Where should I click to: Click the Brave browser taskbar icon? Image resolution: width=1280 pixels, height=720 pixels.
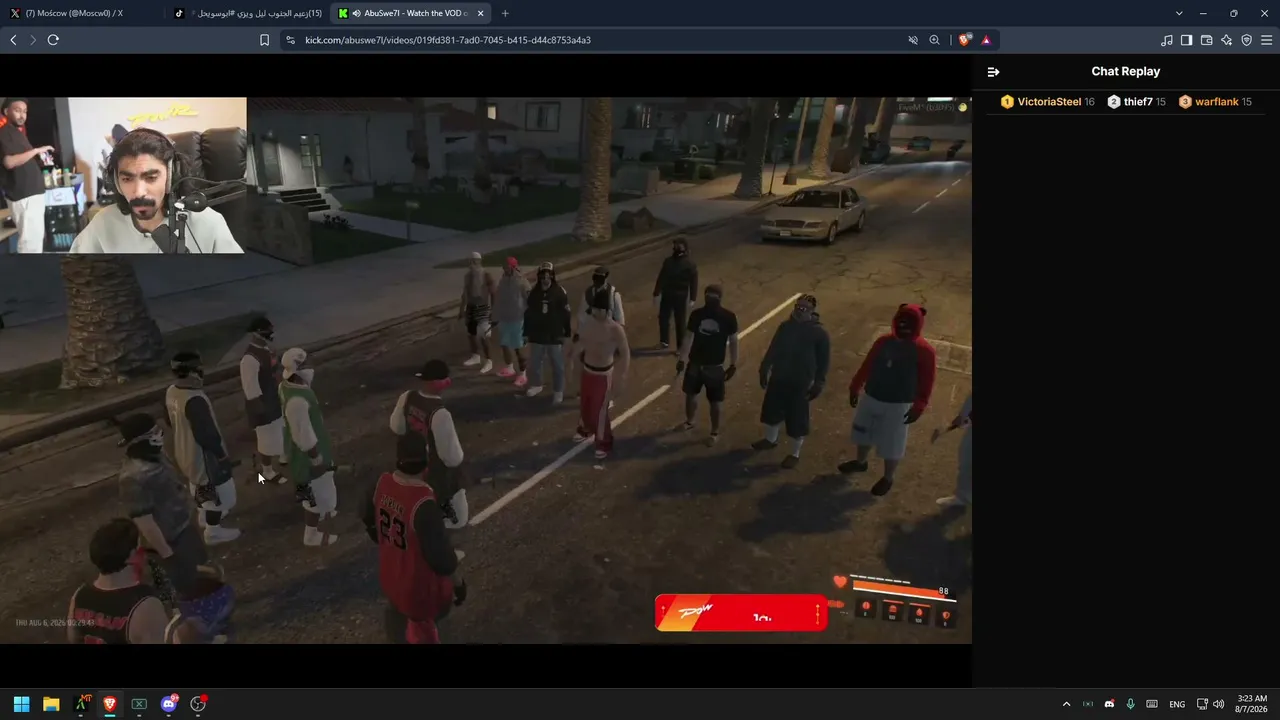click(x=110, y=704)
